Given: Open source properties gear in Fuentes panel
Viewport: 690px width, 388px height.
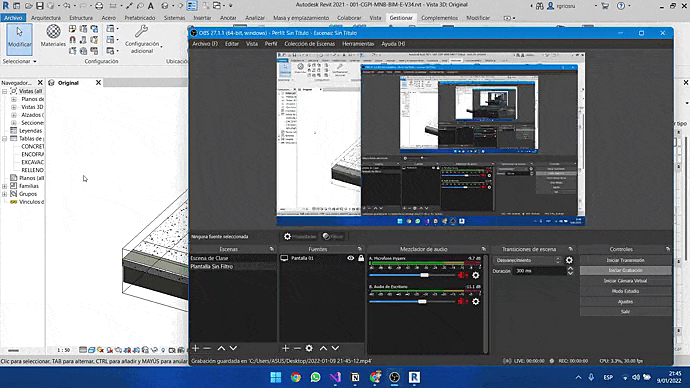Looking at the screenshot, I should click(309, 348).
